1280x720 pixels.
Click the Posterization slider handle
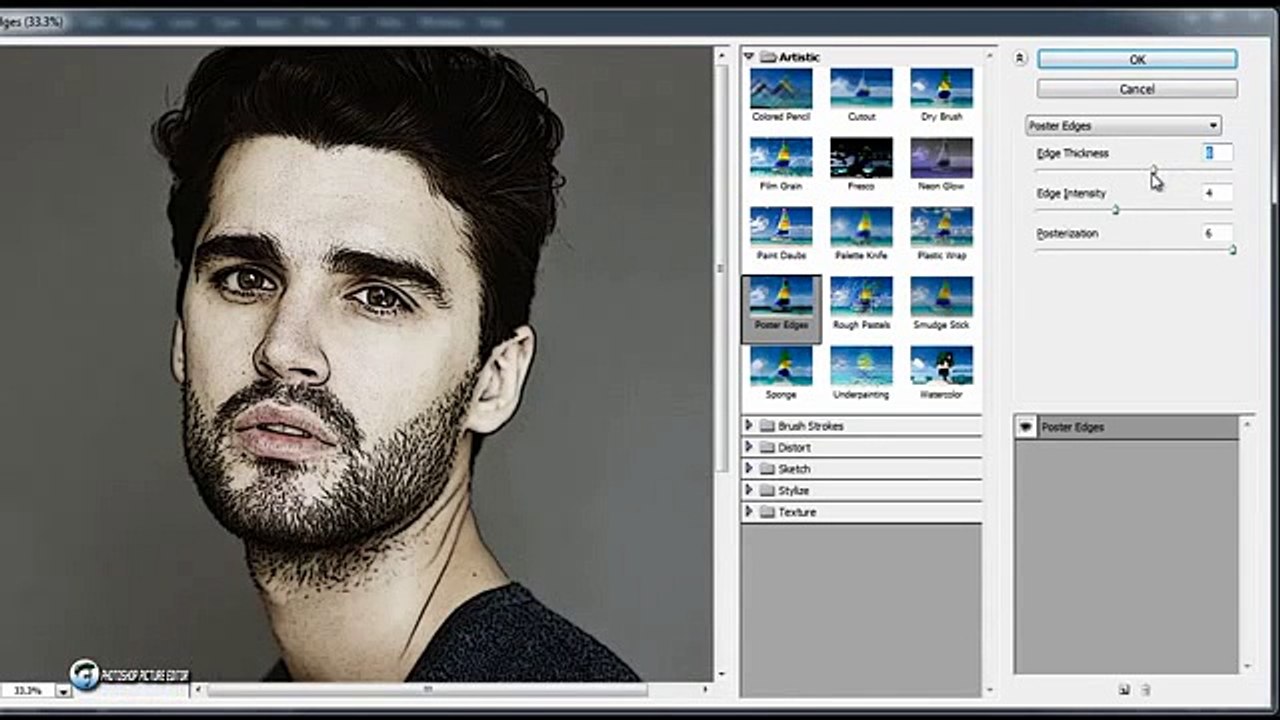pos(1232,250)
